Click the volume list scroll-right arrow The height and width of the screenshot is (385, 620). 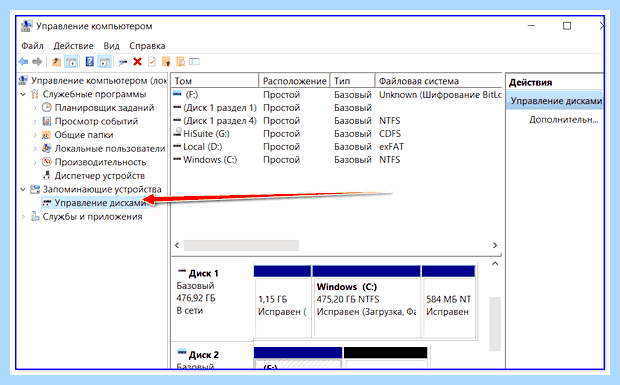click(x=495, y=245)
